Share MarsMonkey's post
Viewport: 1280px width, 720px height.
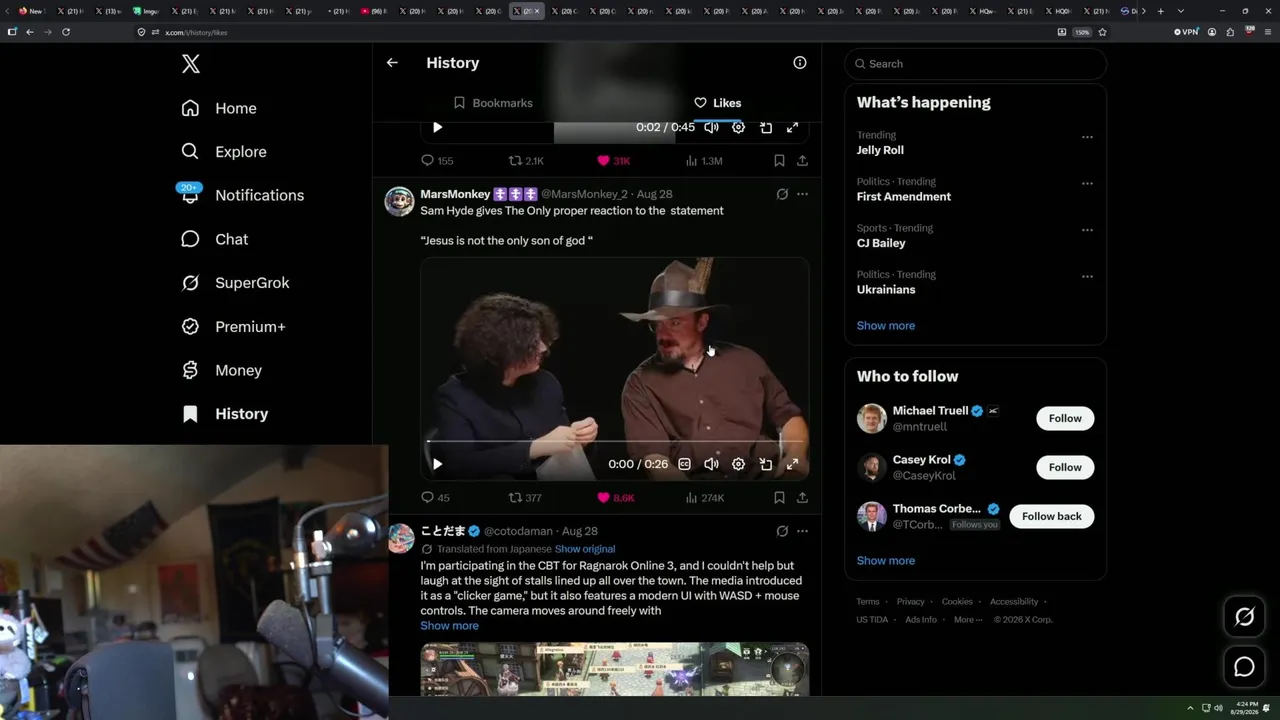point(802,498)
